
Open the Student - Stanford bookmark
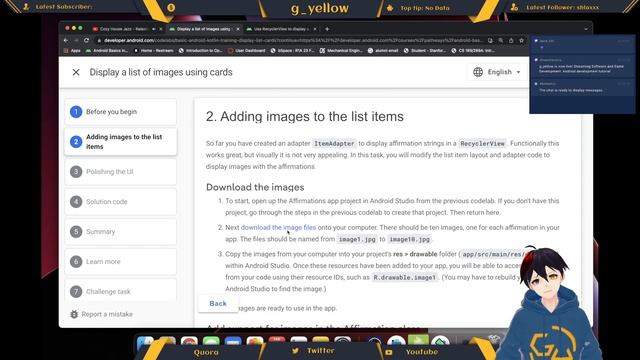[x=425, y=51]
